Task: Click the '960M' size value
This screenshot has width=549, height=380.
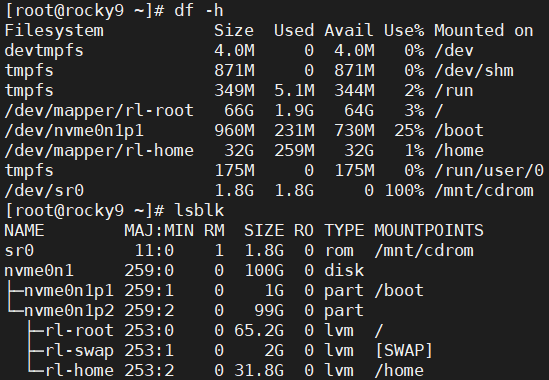Action: (x=234, y=130)
